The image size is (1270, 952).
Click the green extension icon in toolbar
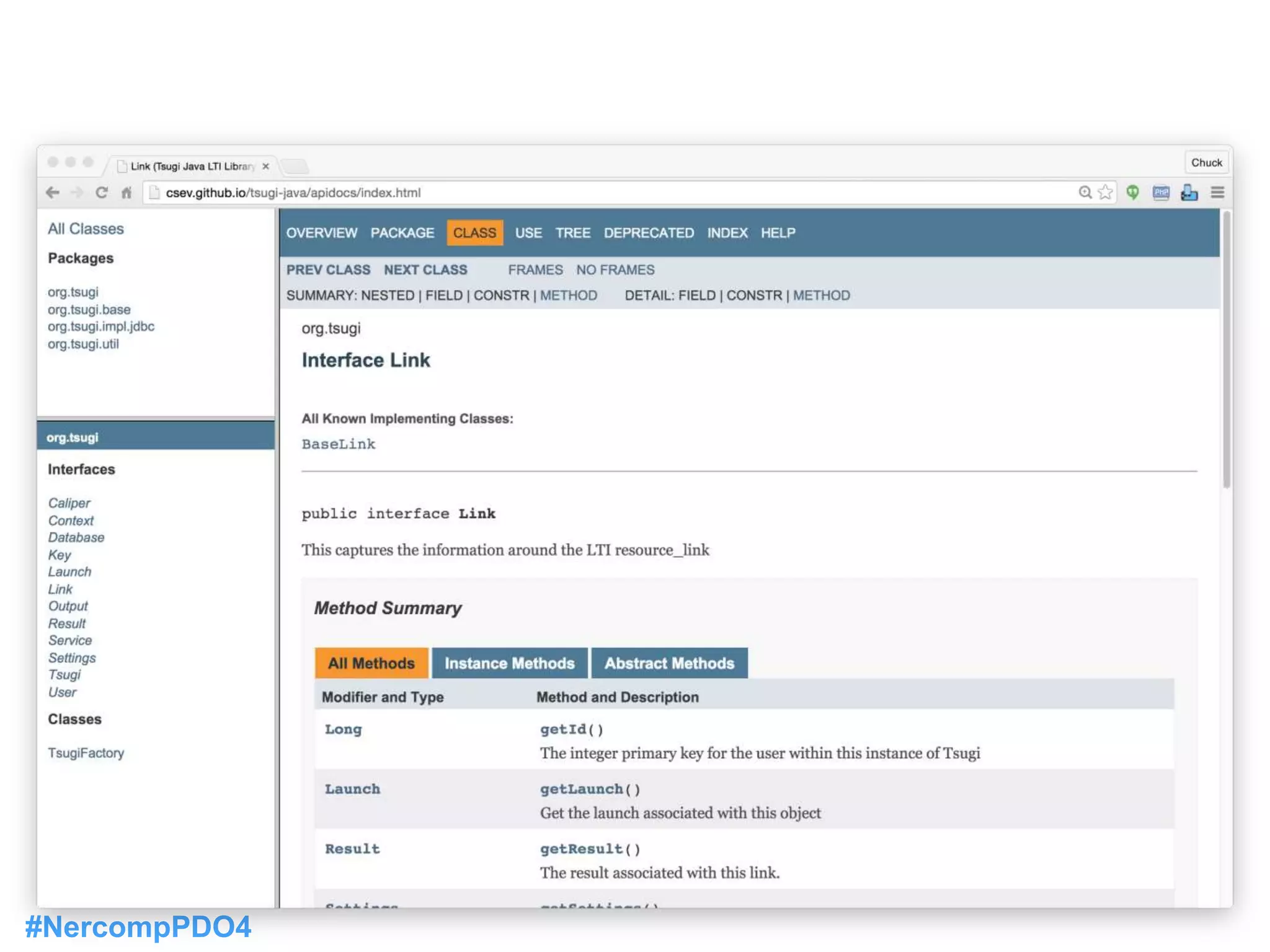tap(1133, 193)
